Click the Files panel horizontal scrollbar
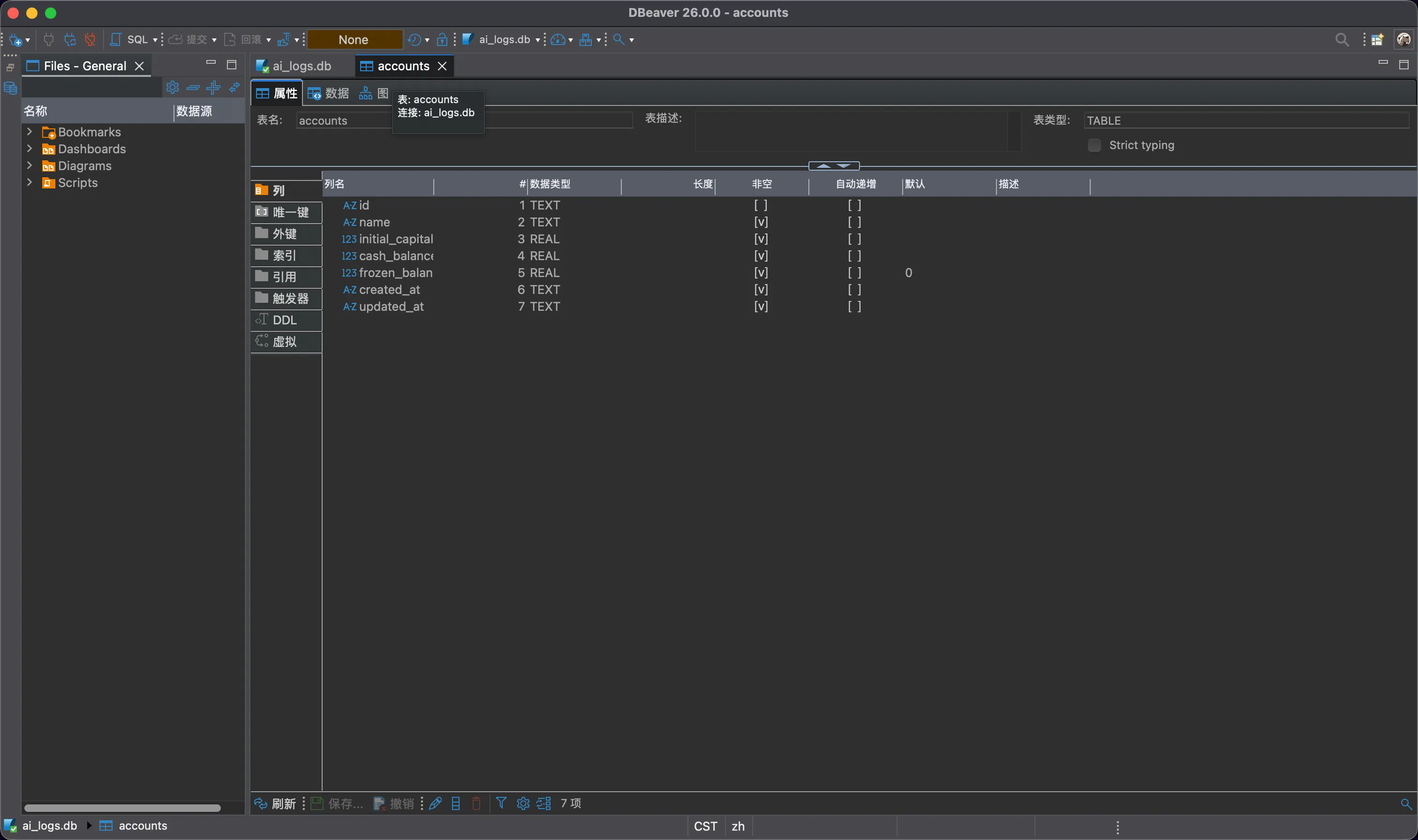 click(122, 808)
